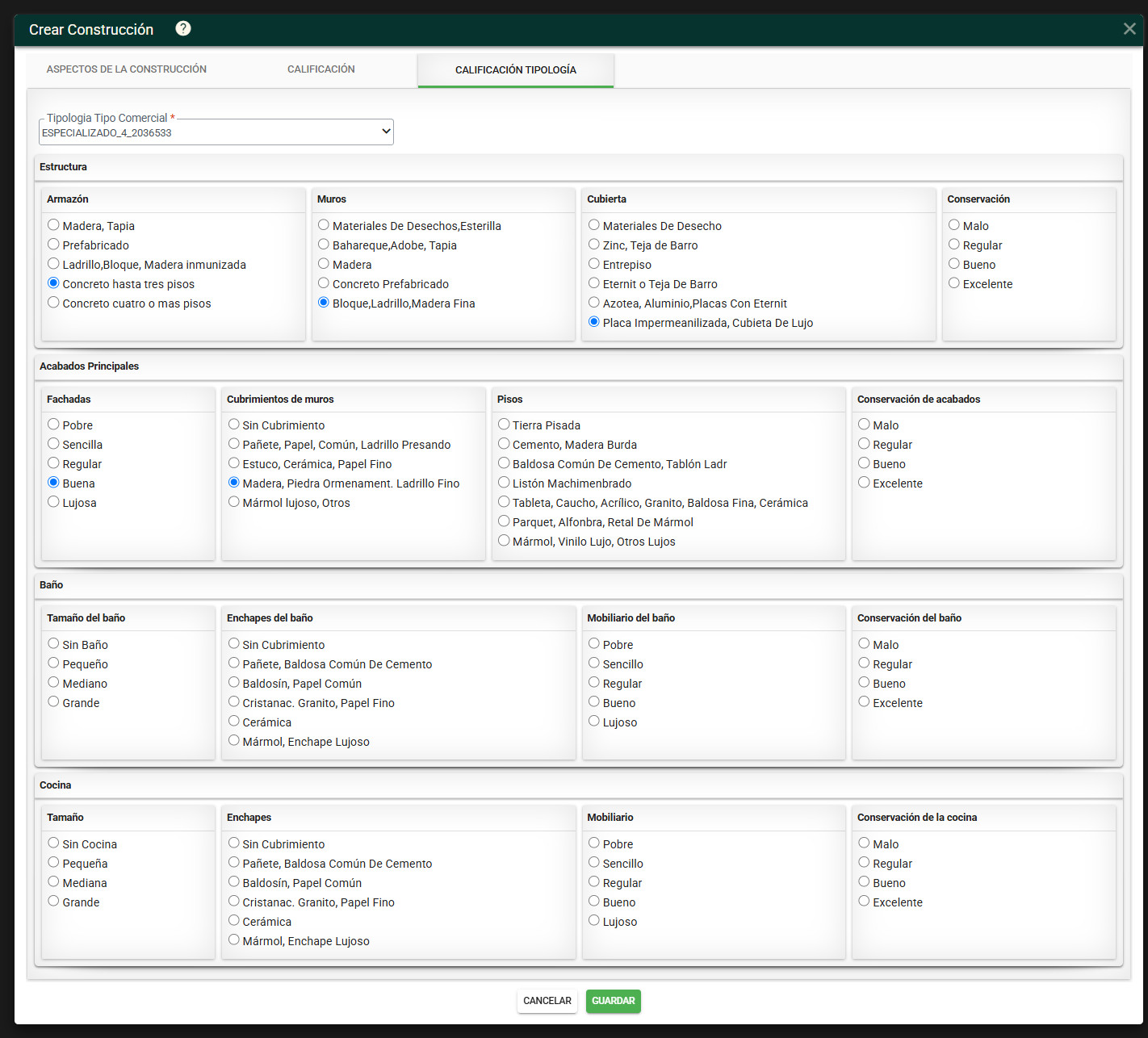This screenshot has height=1038, width=1148.
Task: Select the Calificación Tipología tab
Action: point(516,70)
